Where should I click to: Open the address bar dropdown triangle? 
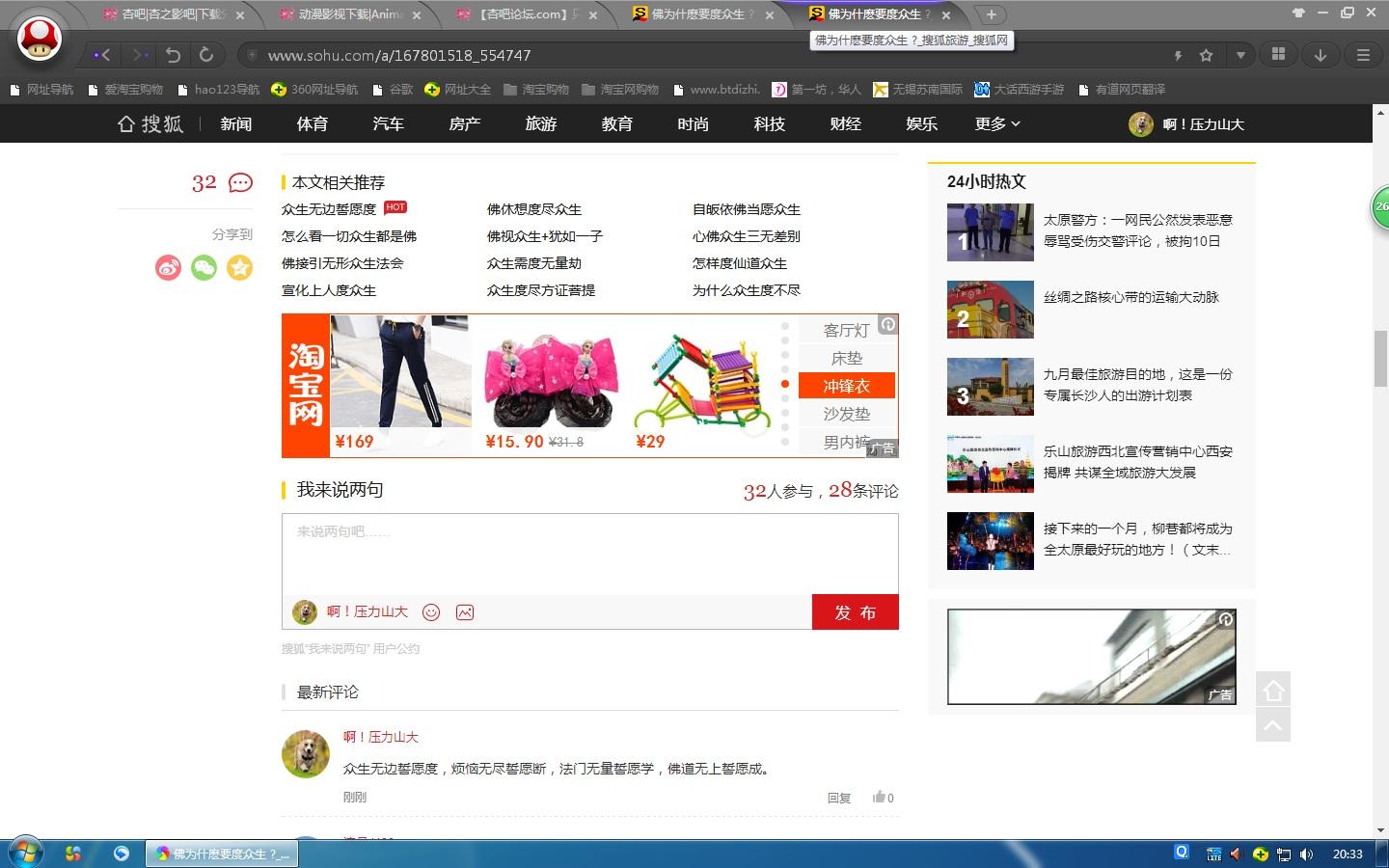click(1242, 55)
